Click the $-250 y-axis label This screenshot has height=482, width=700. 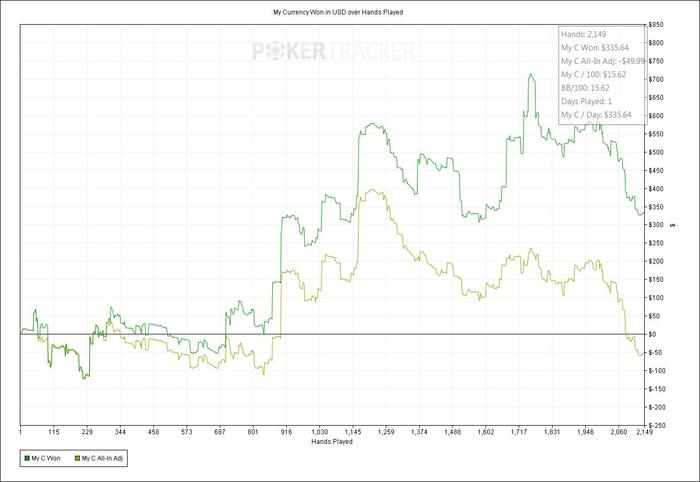pos(656,425)
